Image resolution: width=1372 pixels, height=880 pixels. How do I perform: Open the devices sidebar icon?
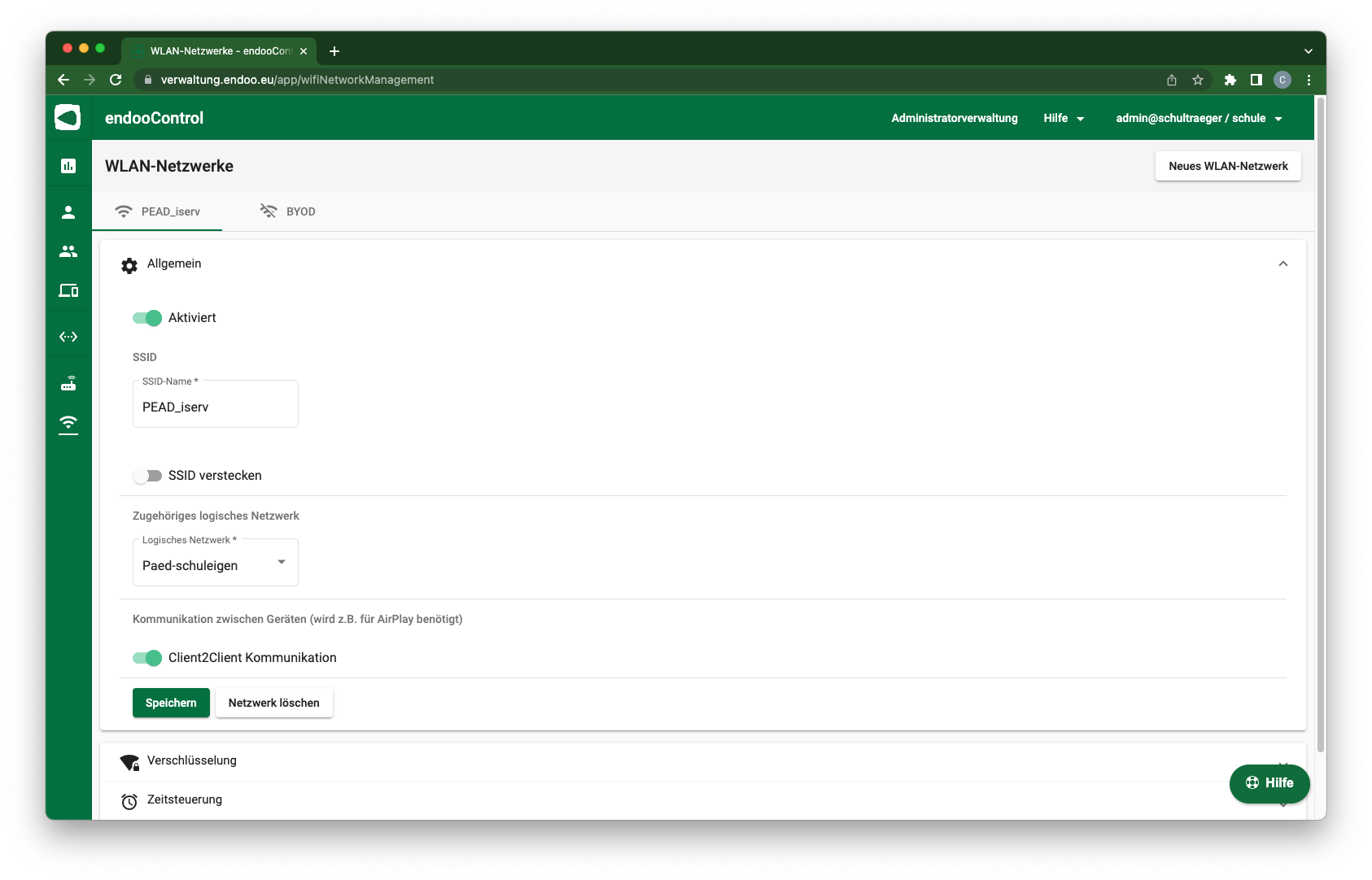tap(68, 290)
